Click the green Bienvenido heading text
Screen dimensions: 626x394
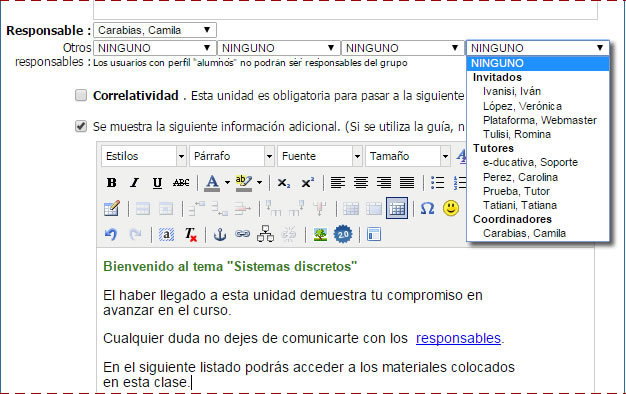tap(230, 266)
